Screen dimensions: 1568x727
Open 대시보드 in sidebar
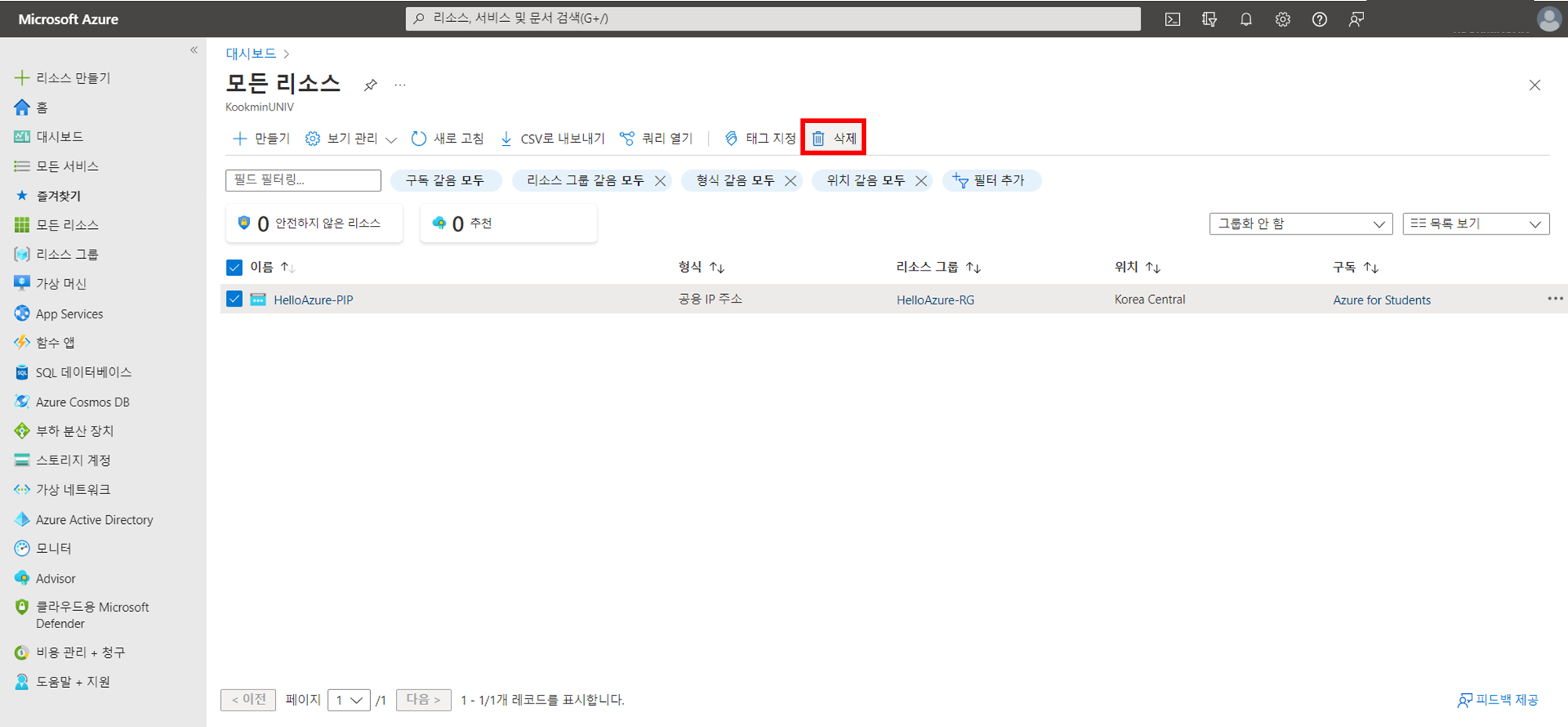(x=49, y=136)
